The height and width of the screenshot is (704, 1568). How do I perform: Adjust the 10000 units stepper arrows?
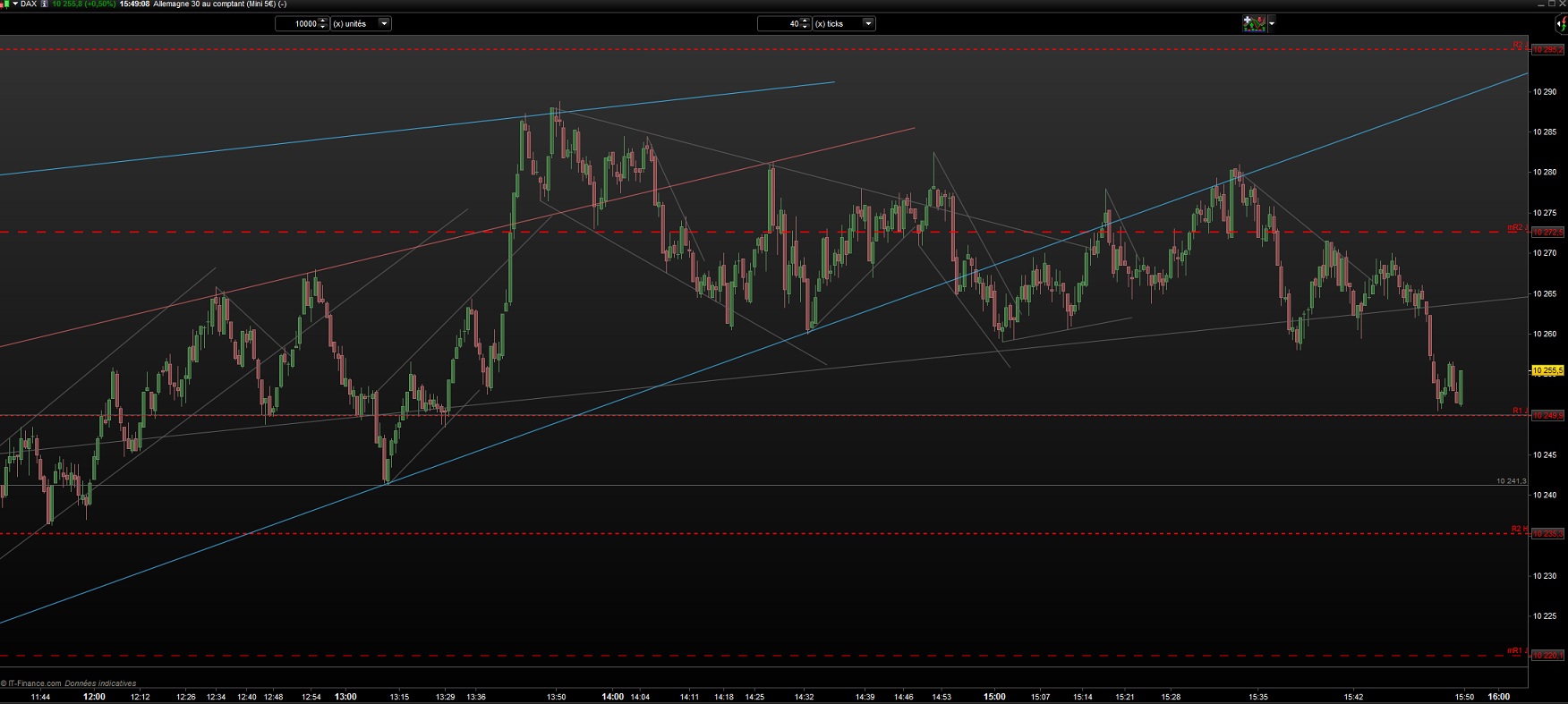[x=324, y=24]
